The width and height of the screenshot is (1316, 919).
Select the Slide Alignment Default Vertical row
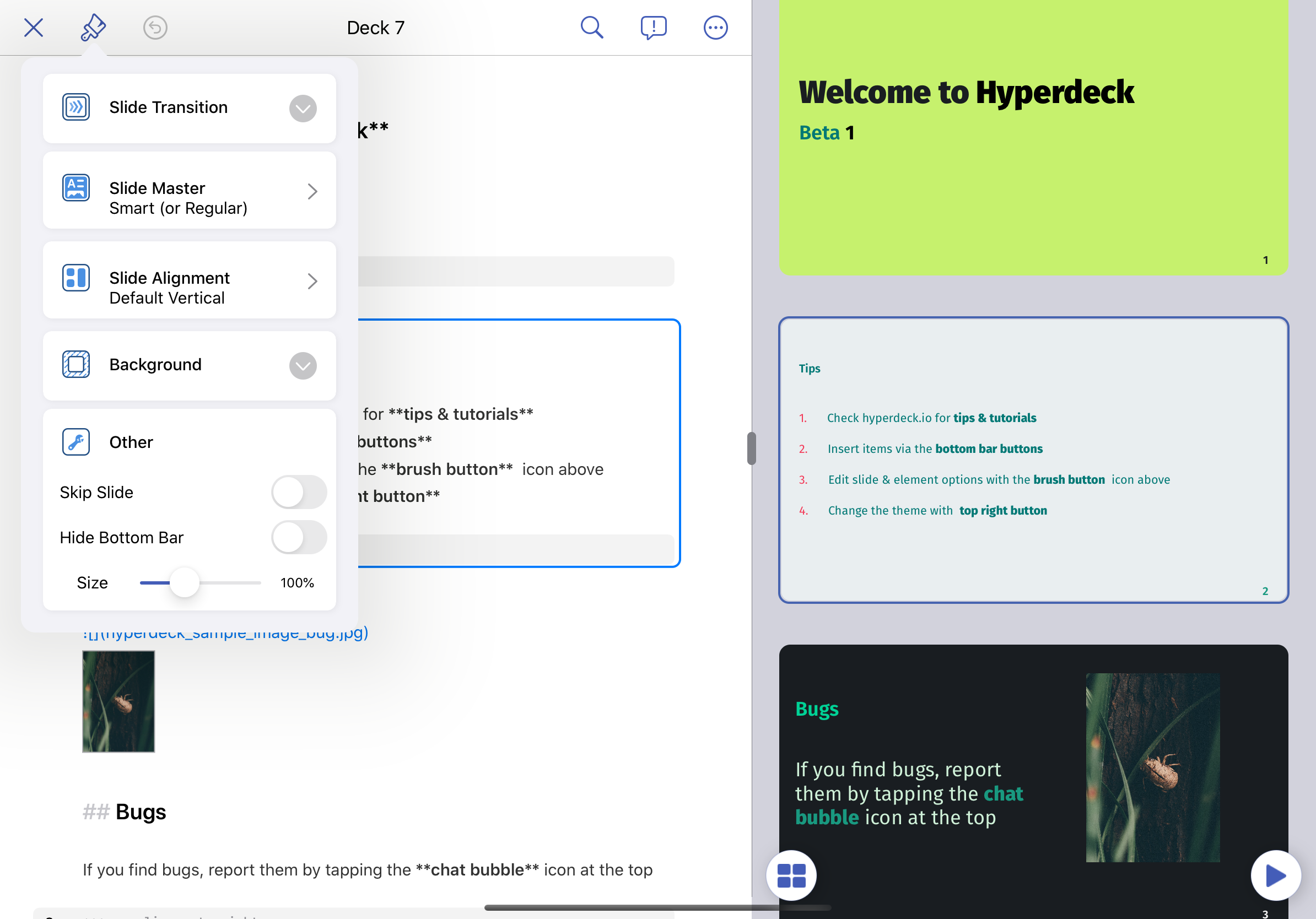pos(189,280)
